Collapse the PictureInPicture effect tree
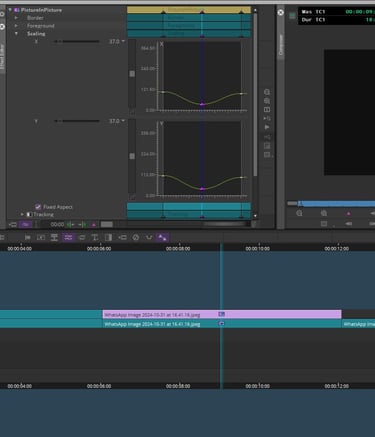Image resolution: width=375 pixels, height=437 pixels. coord(10,10)
